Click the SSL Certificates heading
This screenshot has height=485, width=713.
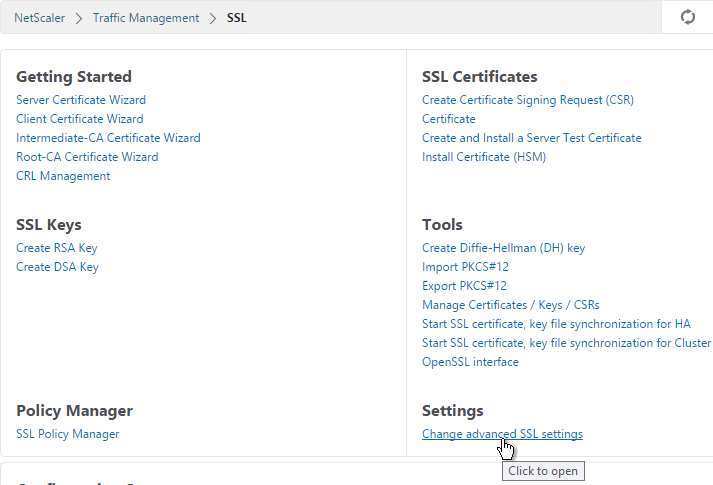pyautogui.click(x=479, y=76)
